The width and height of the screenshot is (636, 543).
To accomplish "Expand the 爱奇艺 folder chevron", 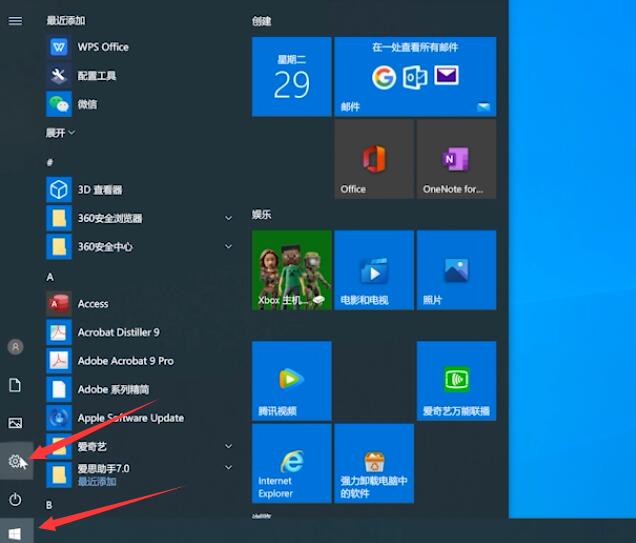I will click(x=229, y=446).
